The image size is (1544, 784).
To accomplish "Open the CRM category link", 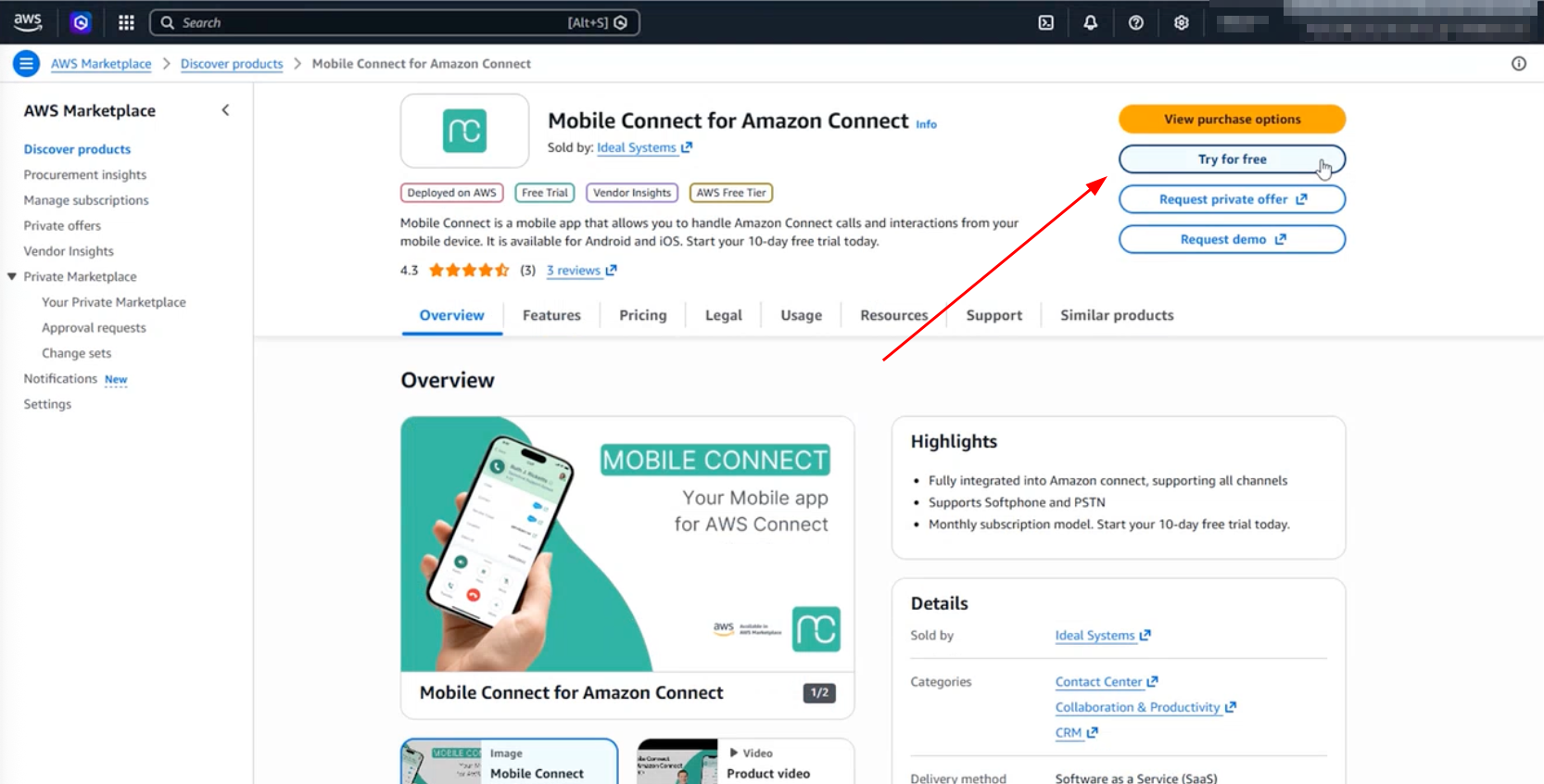I will point(1076,732).
